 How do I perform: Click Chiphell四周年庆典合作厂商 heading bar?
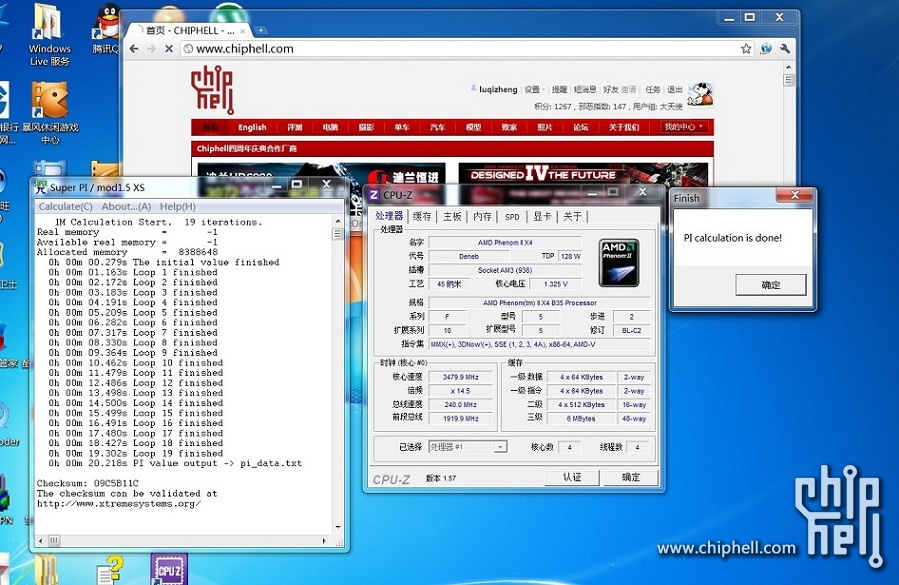coord(452,149)
